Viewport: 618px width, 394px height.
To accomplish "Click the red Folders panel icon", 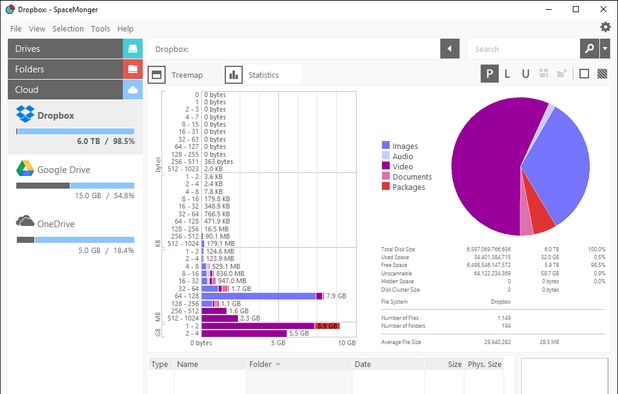I will (132, 69).
